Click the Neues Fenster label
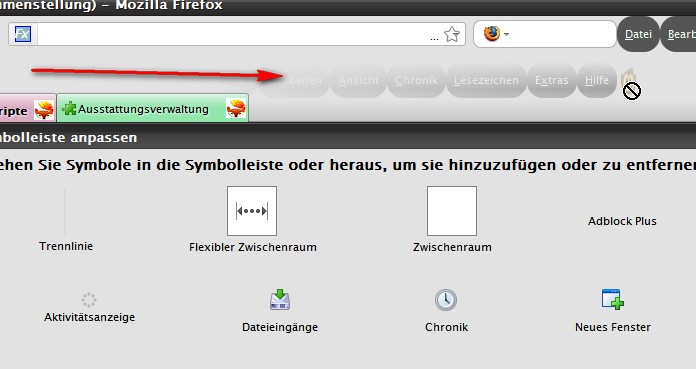Screen dimensions: 696x369 [x=613, y=327]
